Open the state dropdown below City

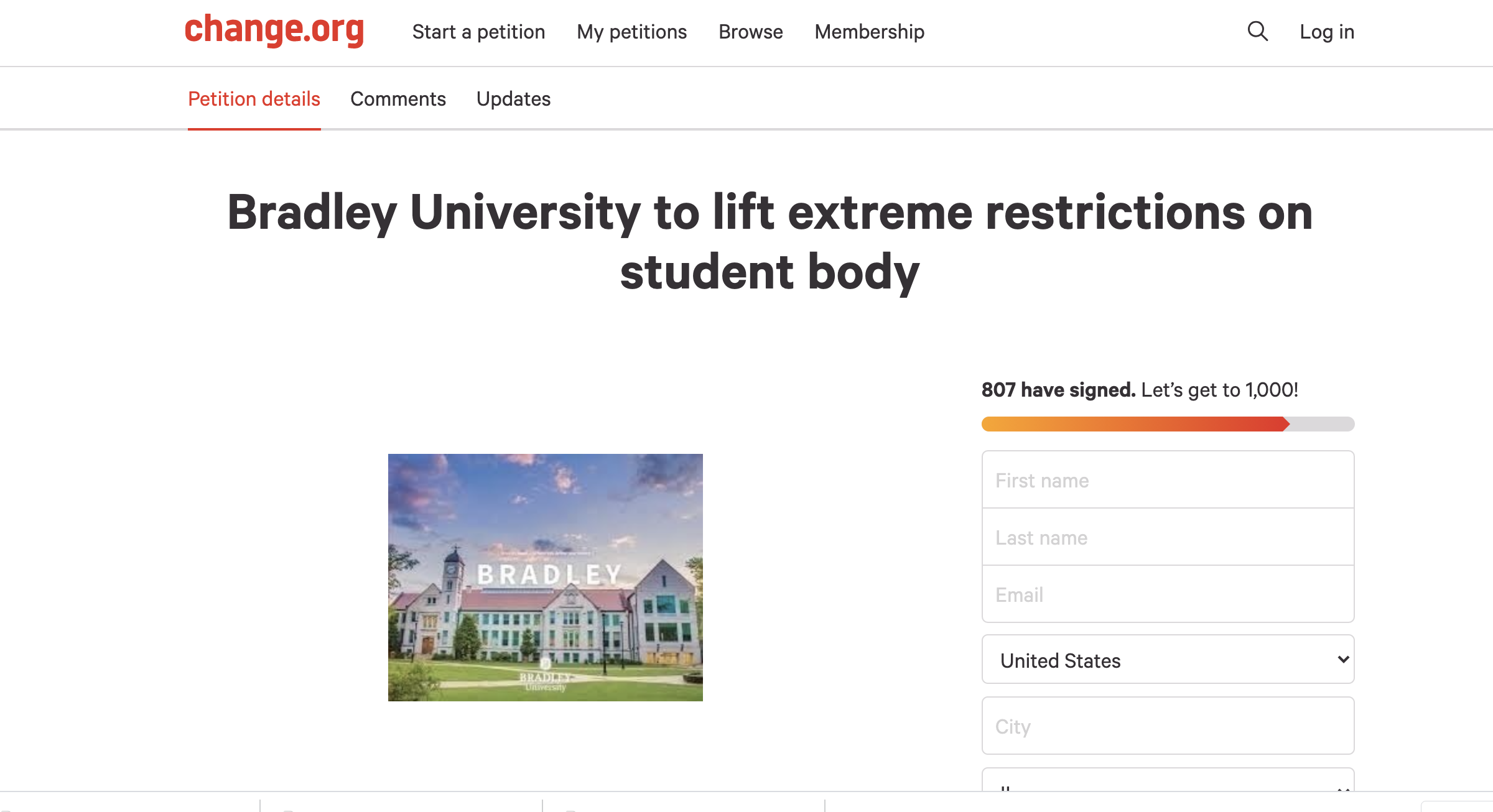1168,781
